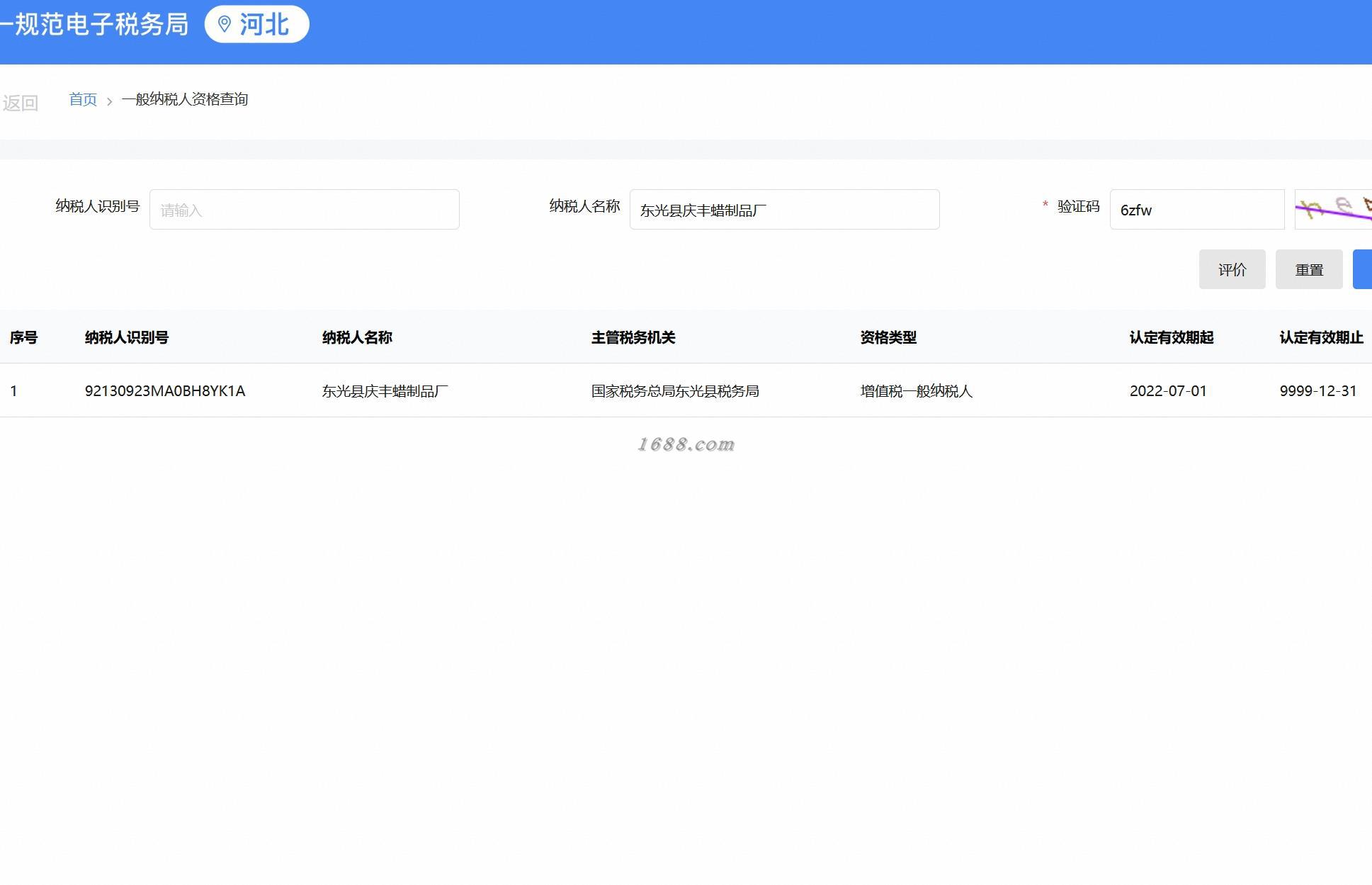Click the 序号 column header

click(x=23, y=337)
